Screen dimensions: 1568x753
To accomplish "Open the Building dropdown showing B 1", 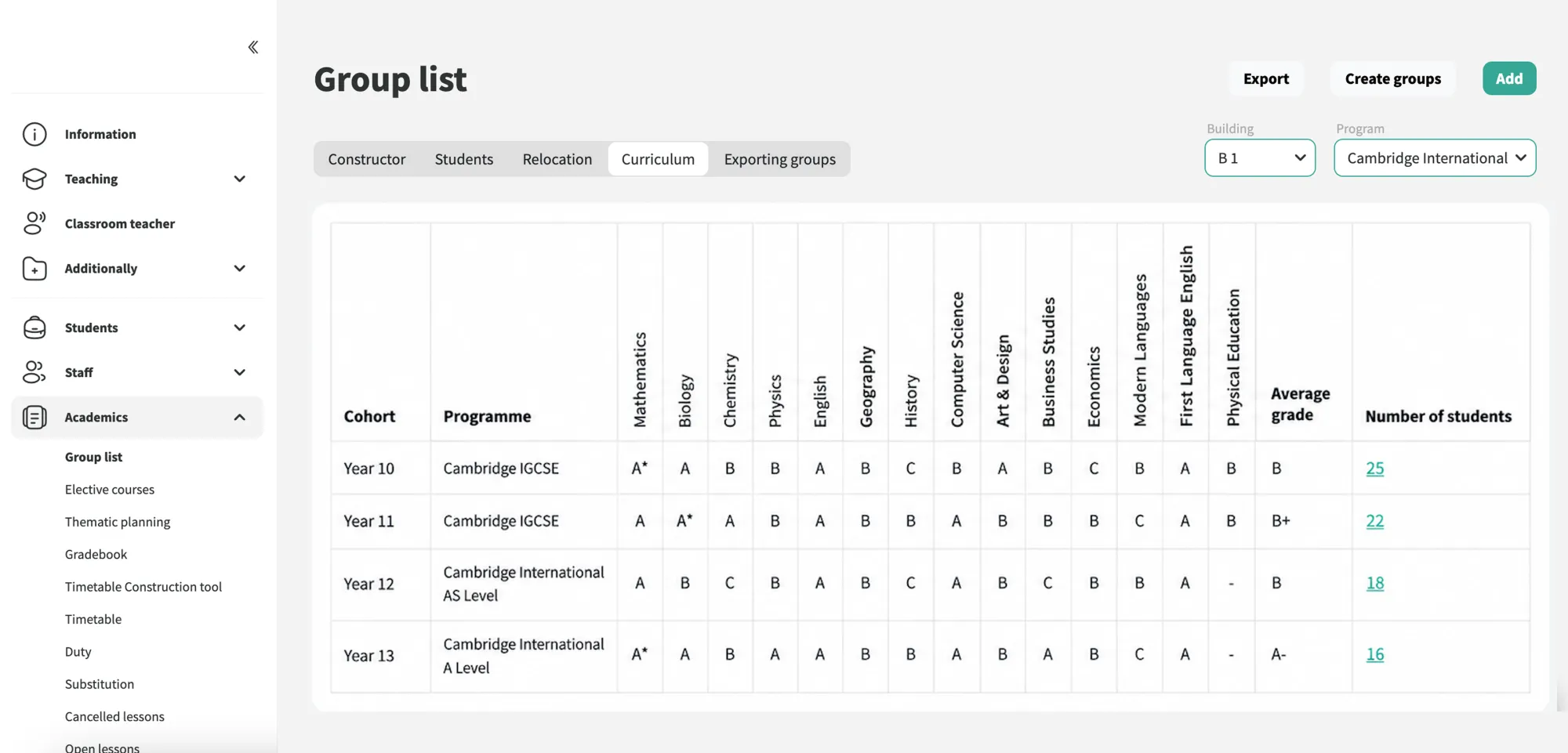I will (x=1260, y=157).
